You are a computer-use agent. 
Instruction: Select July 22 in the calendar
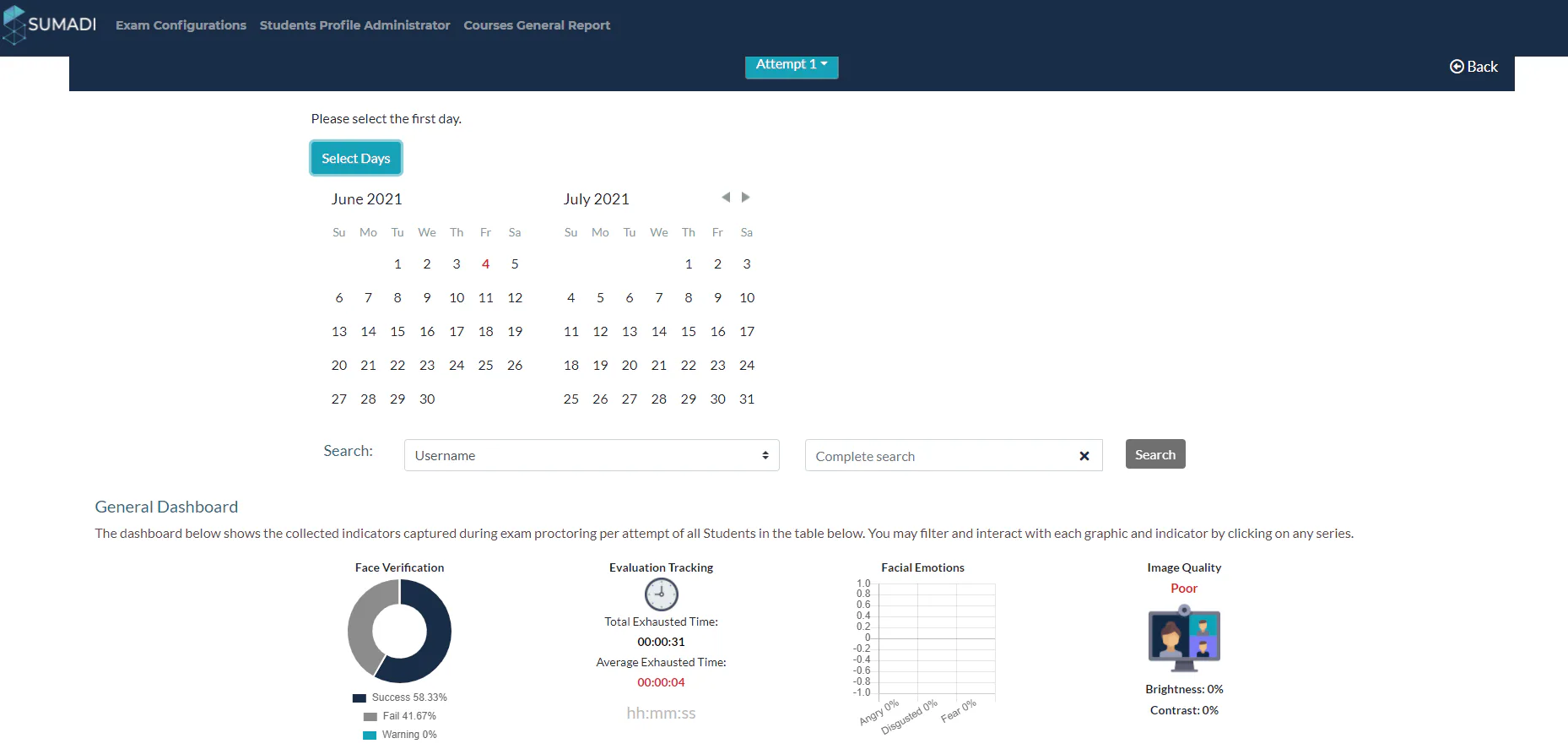pyautogui.click(x=689, y=366)
